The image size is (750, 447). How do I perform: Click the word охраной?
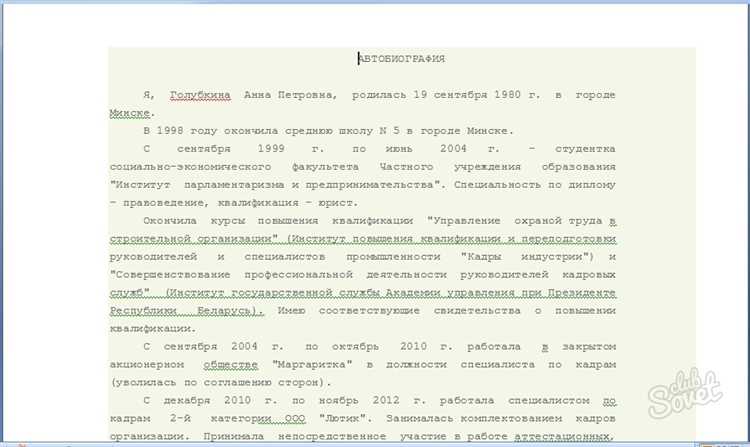538,221
